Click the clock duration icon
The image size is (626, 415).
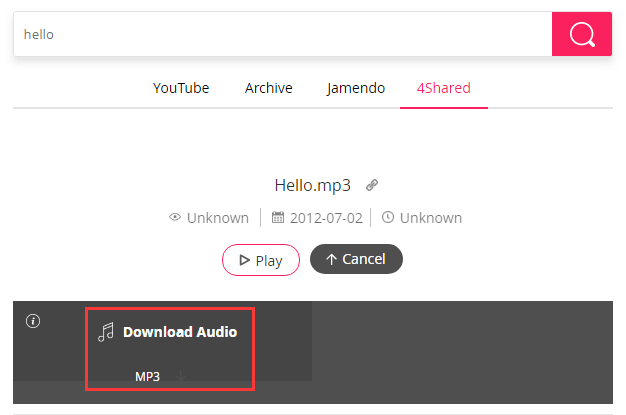pos(388,217)
